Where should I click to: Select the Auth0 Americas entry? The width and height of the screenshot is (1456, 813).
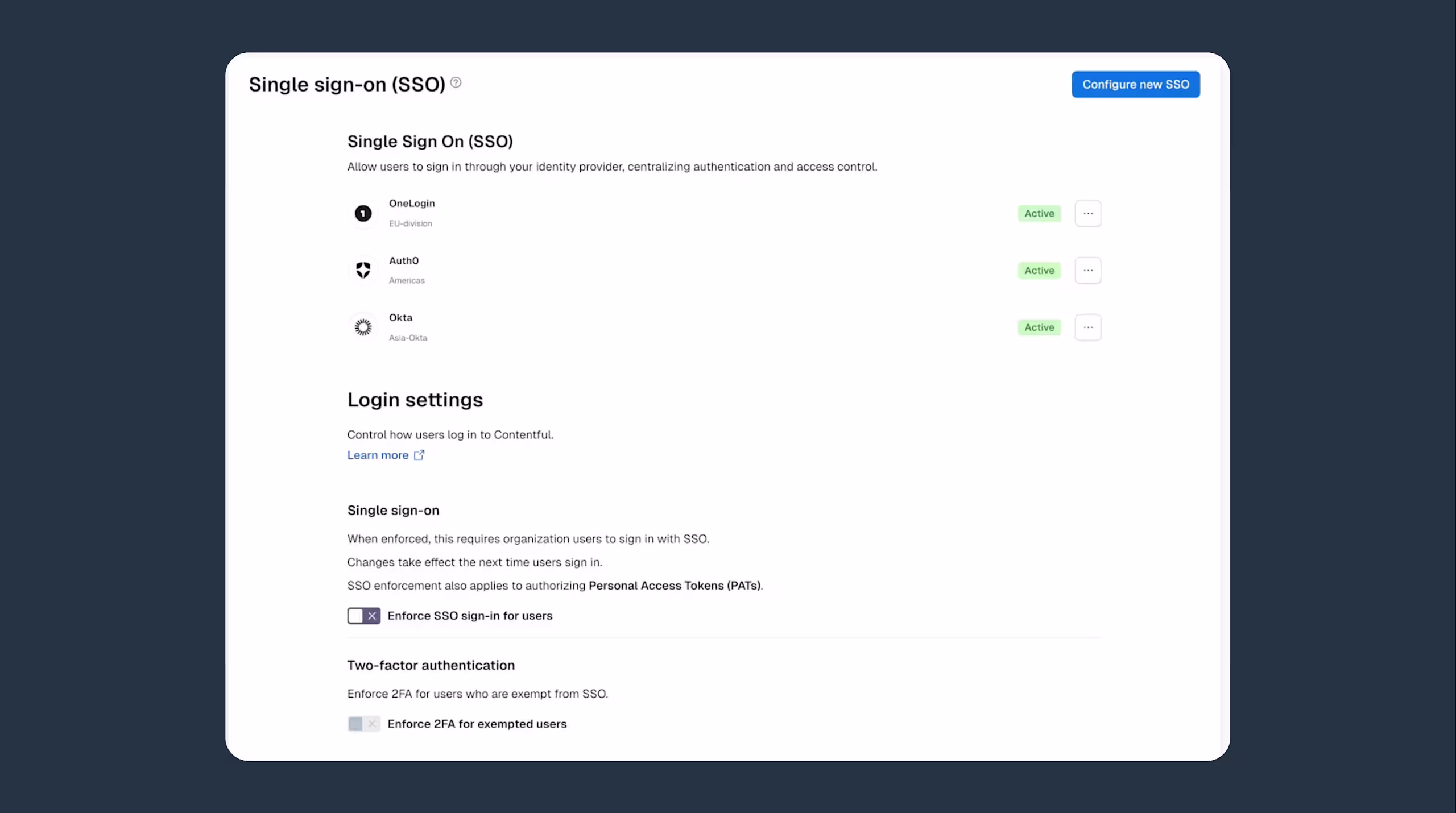click(x=724, y=271)
